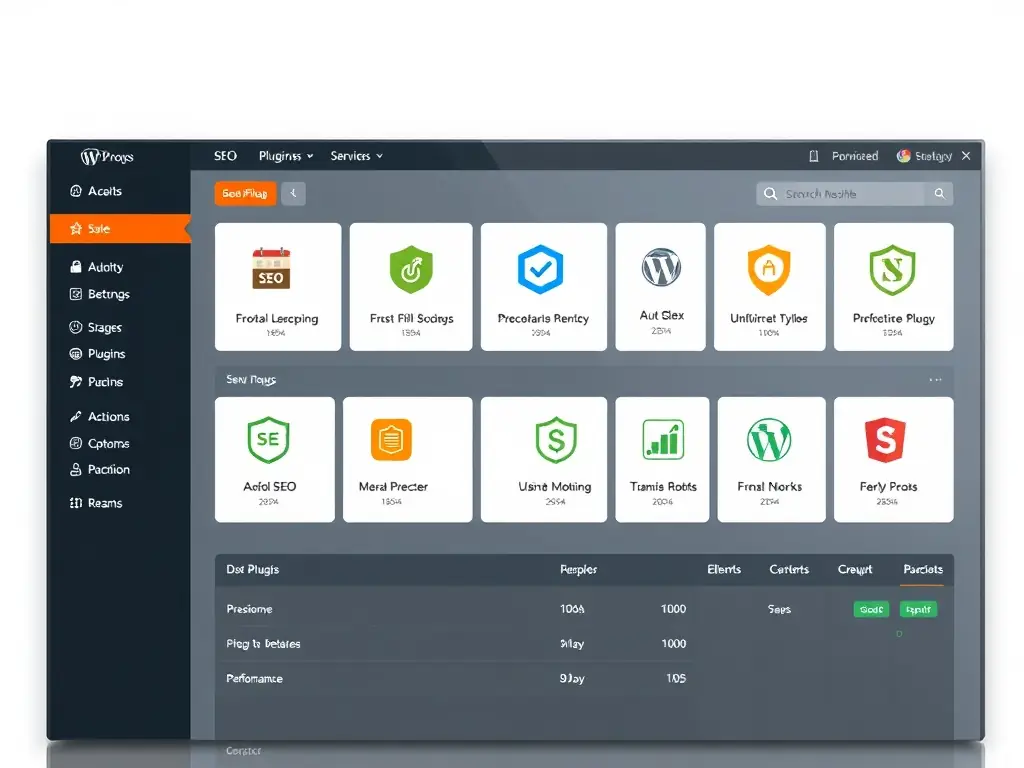
Task: Click the search plugins input field
Action: 845,193
